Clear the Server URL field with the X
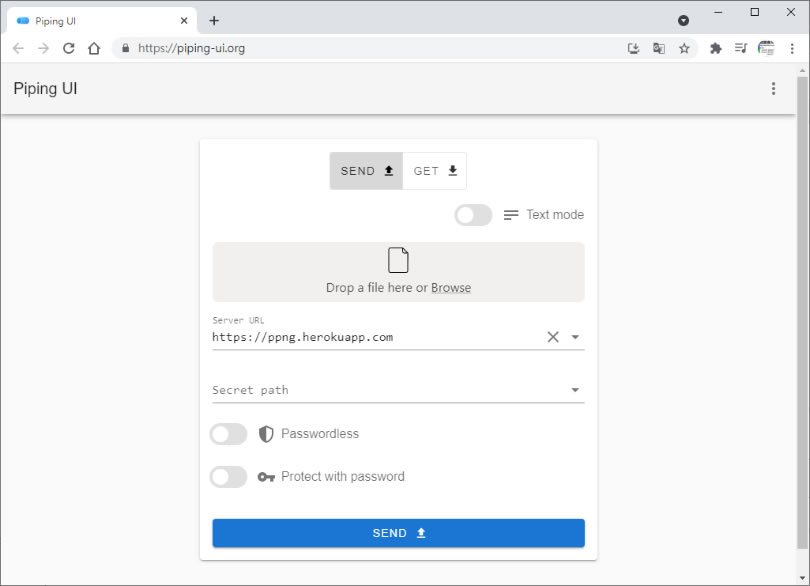 (553, 337)
